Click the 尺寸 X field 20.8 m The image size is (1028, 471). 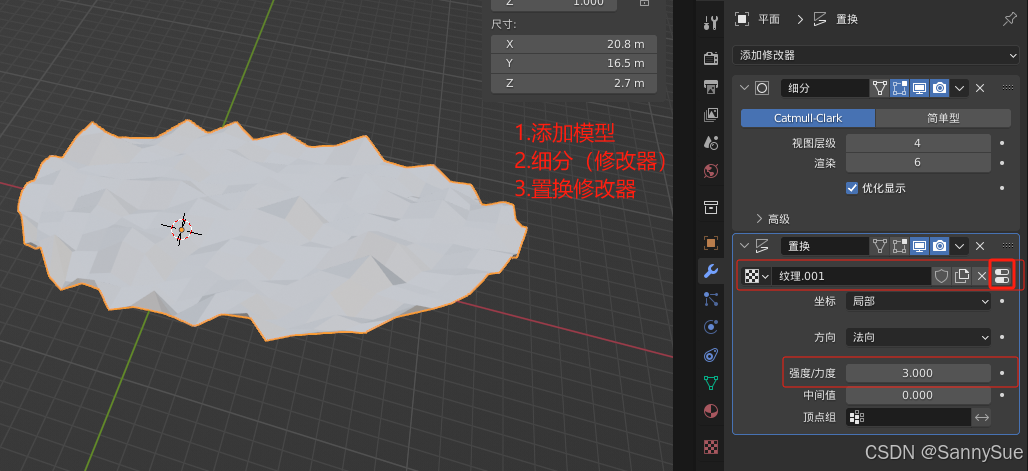click(574, 44)
